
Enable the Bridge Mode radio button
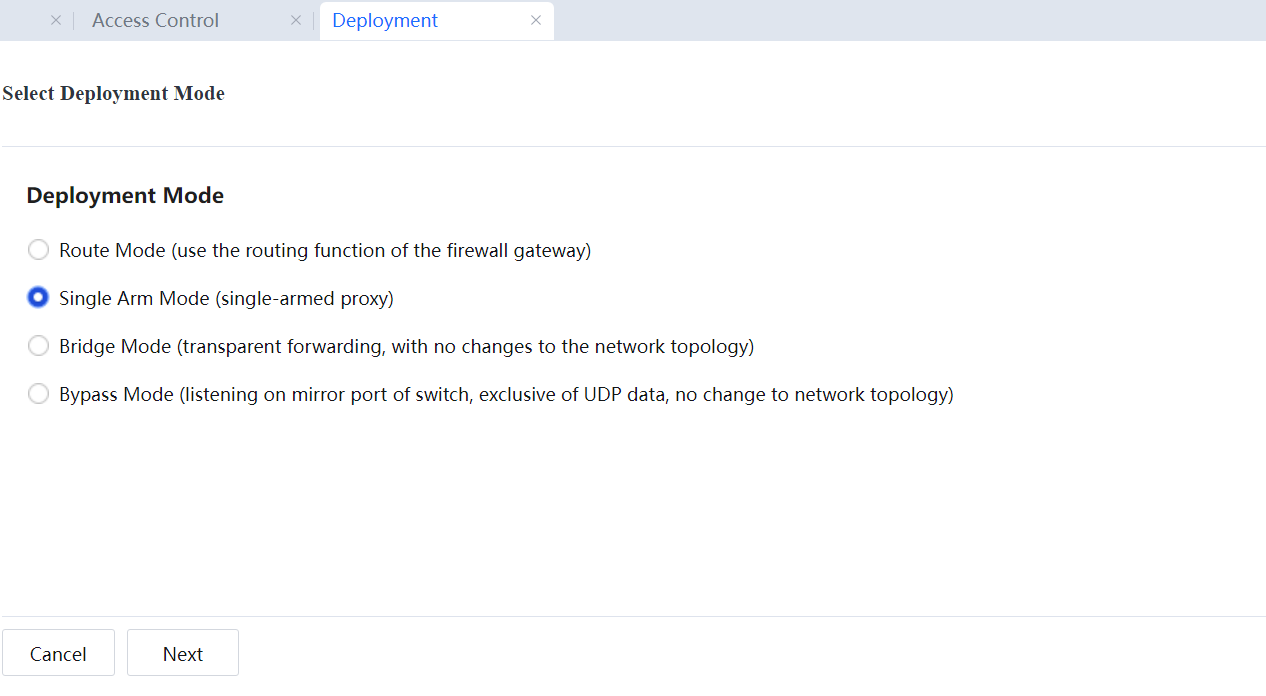click(x=38, y=346)
